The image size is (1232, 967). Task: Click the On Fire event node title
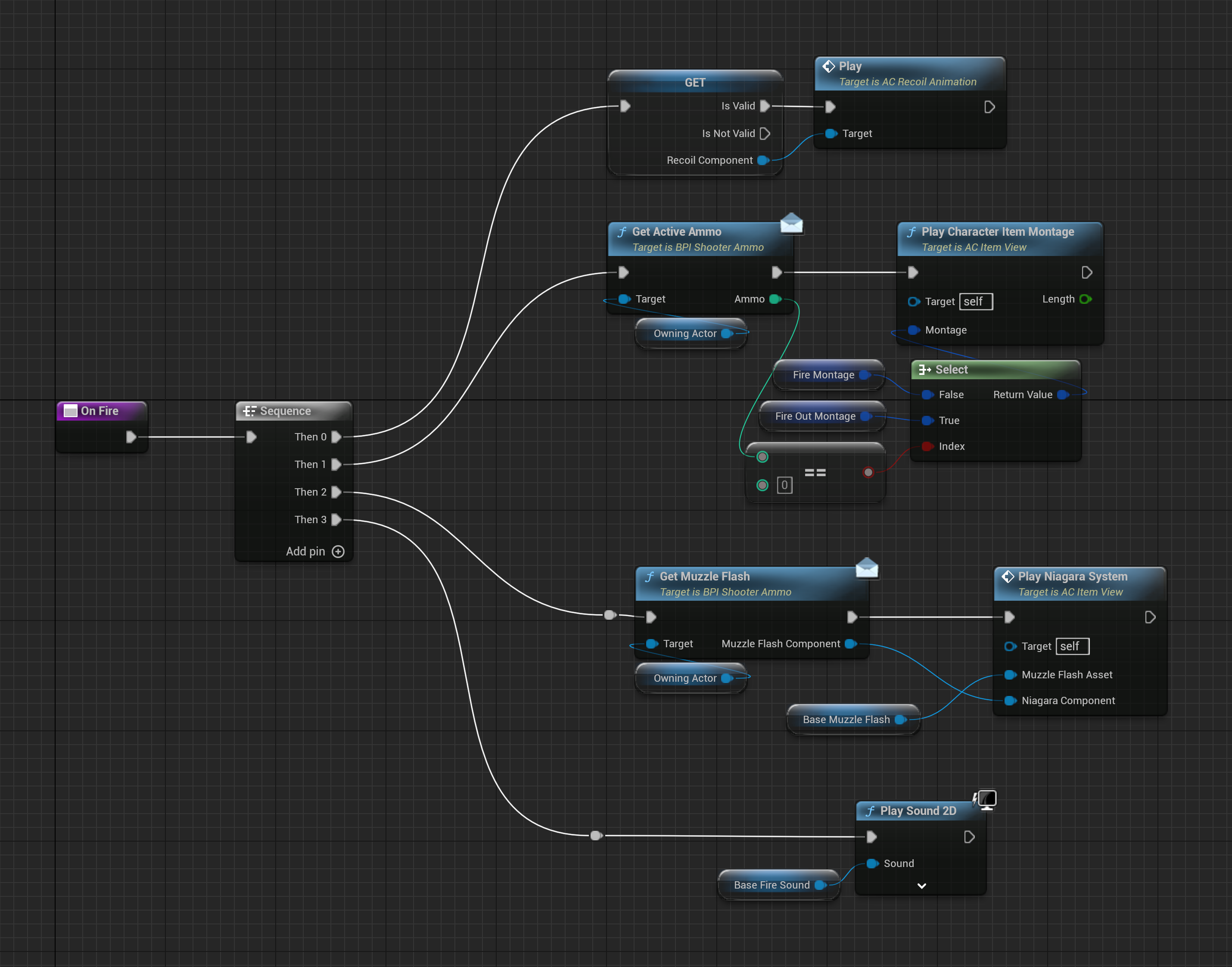100,411
